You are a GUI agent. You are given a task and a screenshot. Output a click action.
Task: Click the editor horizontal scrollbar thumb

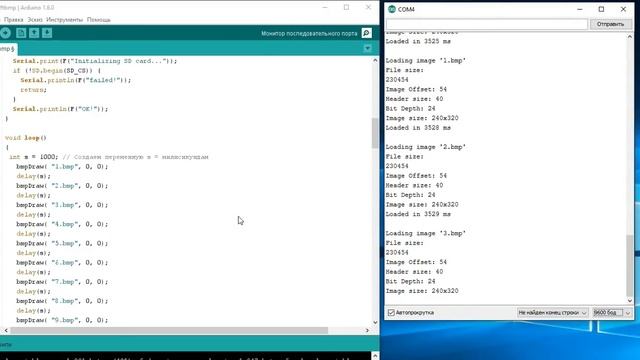point(169,330)
